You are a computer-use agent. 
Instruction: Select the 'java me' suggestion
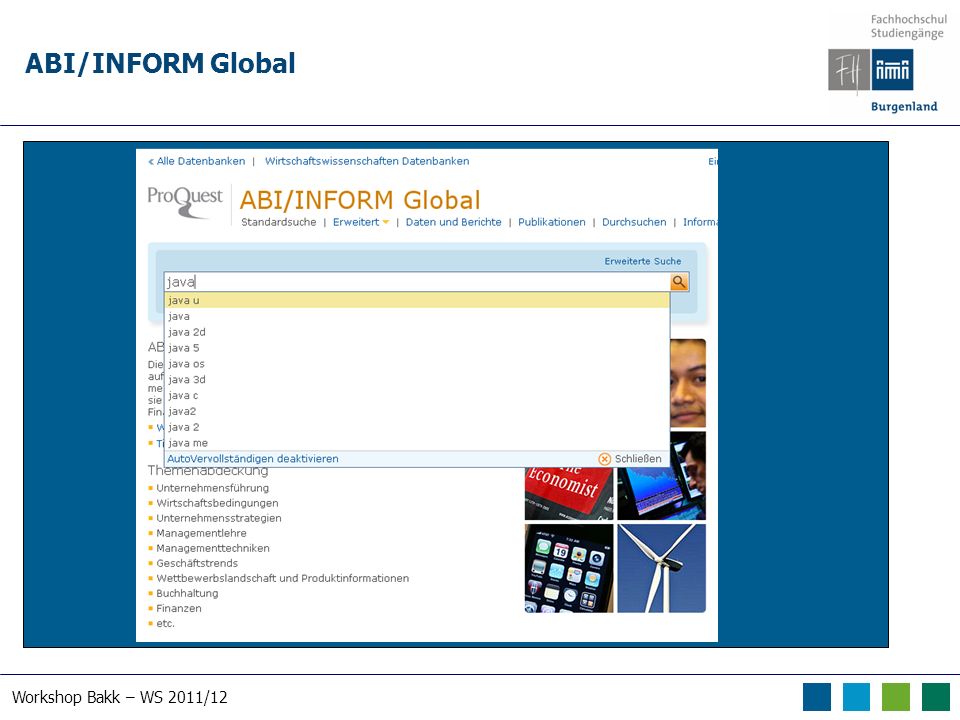coord(418,443)
